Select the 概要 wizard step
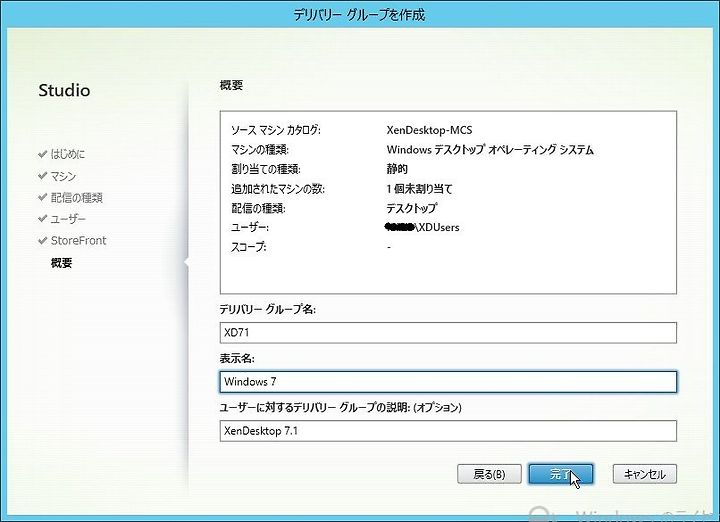The image size is (720, 522). click(x=62, y=263)
